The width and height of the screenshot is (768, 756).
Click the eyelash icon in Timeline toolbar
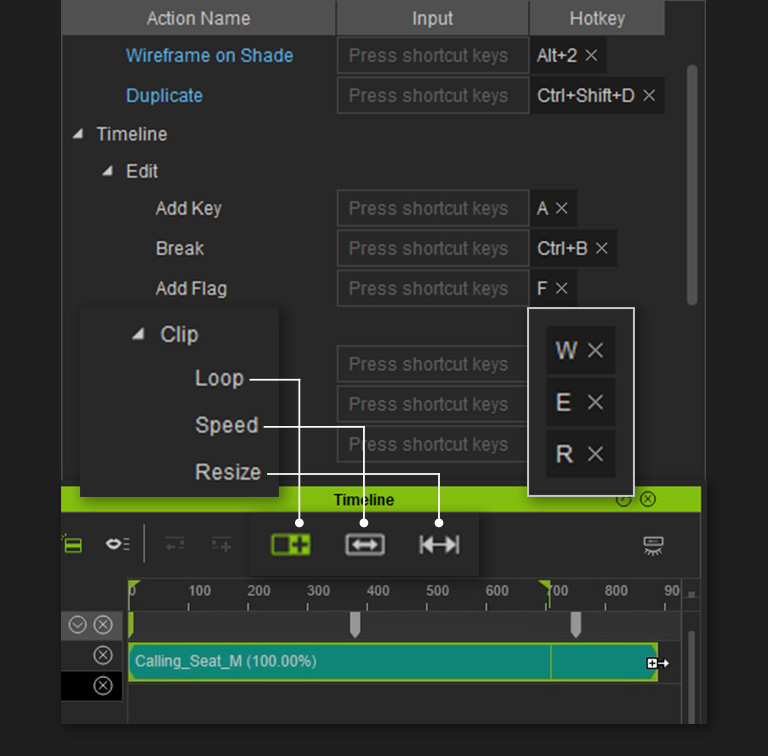653,545
